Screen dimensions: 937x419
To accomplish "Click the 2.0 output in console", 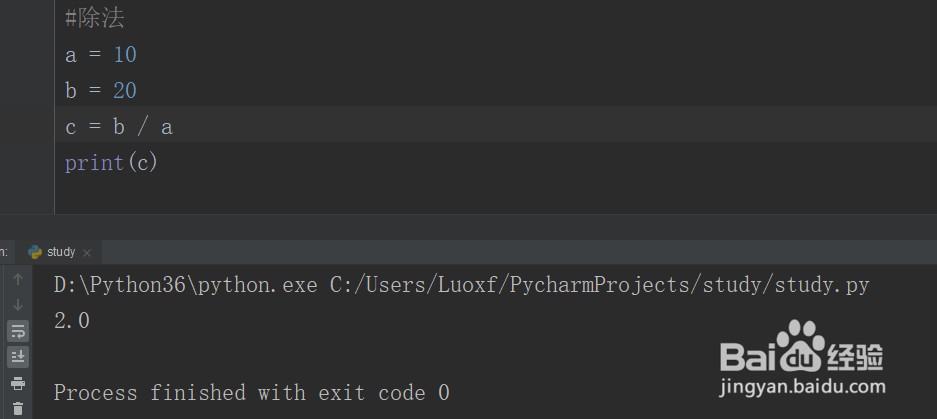I will [x=72, y=322].
